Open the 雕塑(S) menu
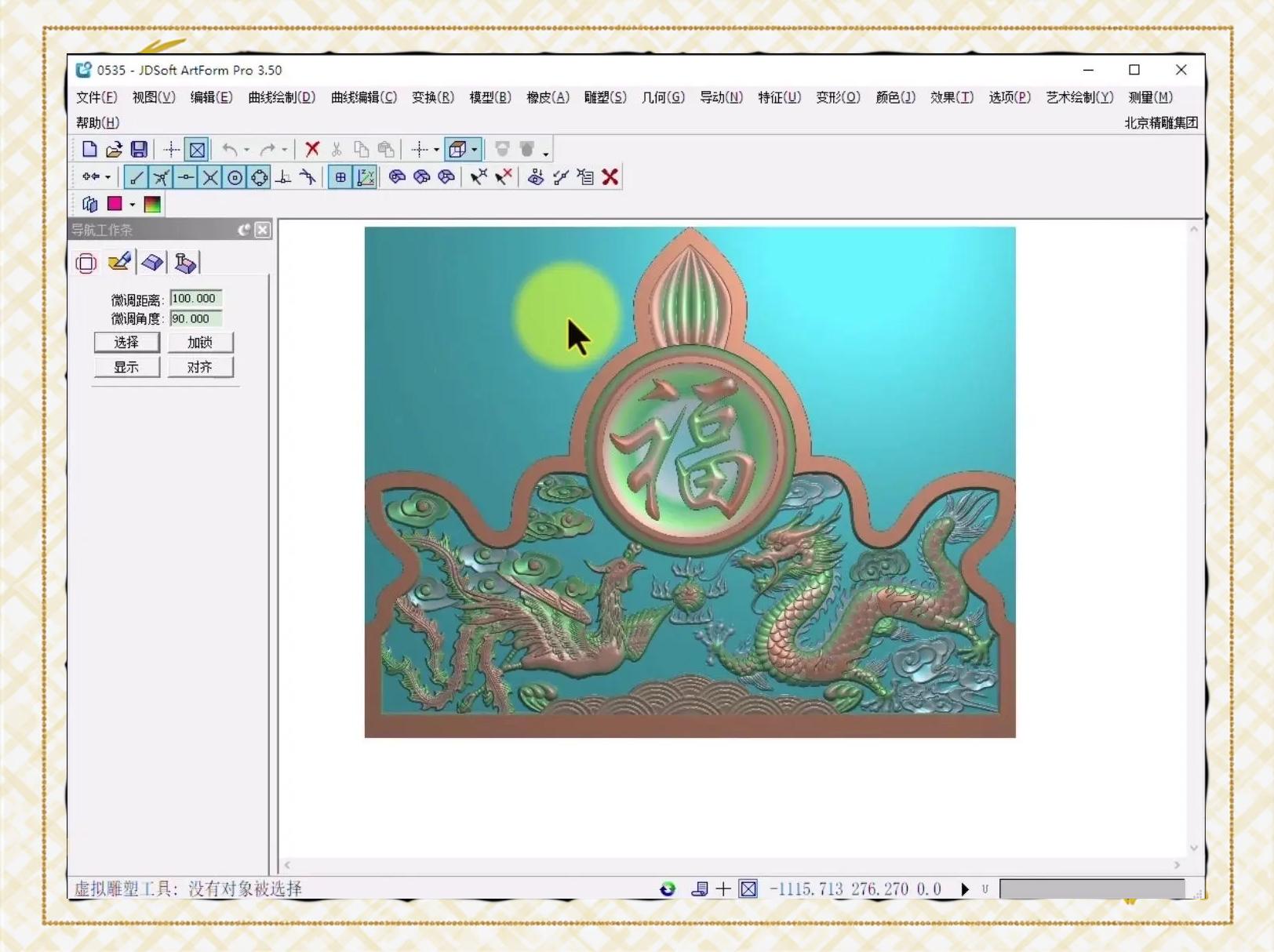This screenshot has height=952, width=1274. 605,97
